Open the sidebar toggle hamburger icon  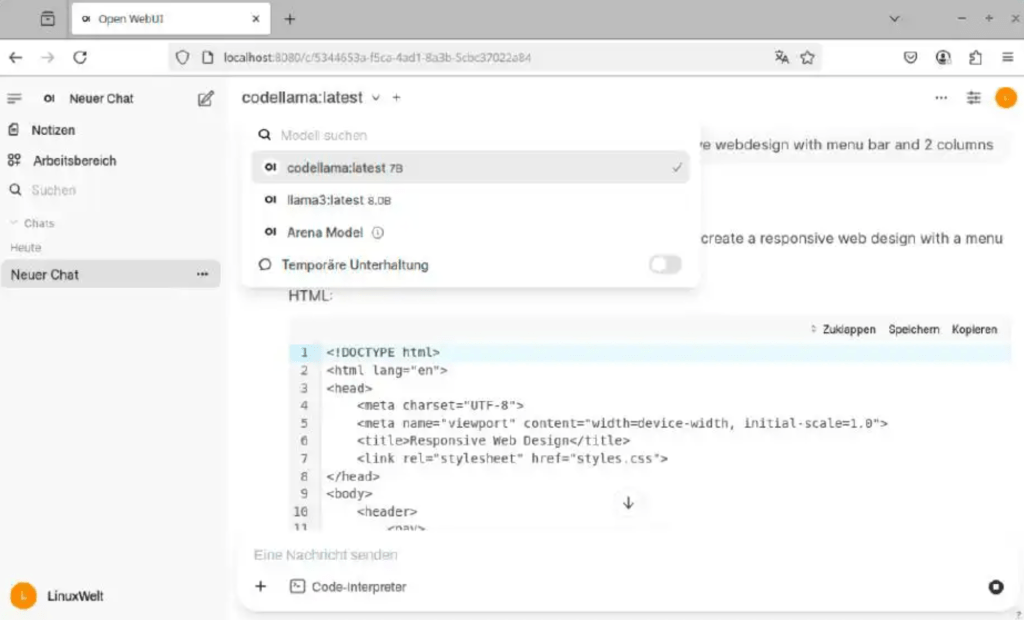coord(14,97)
